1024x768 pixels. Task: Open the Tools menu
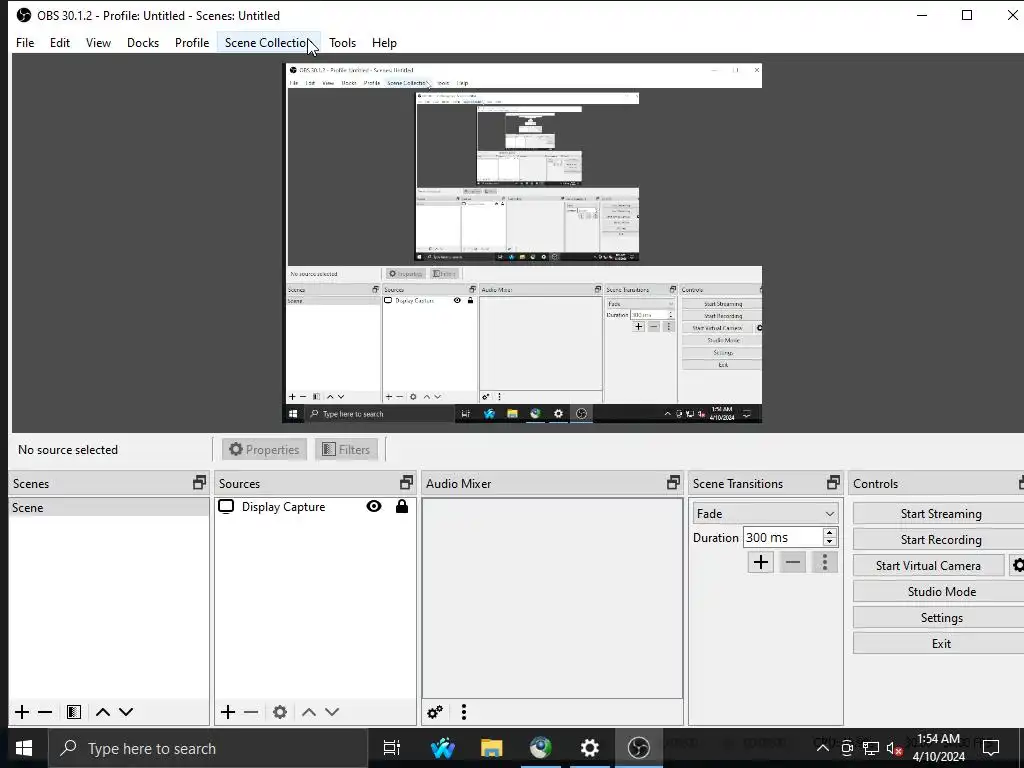tap(342, 42)
